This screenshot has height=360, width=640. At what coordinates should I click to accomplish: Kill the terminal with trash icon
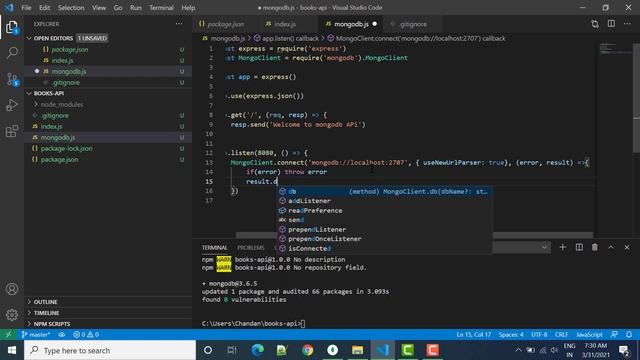pos(595,247)
